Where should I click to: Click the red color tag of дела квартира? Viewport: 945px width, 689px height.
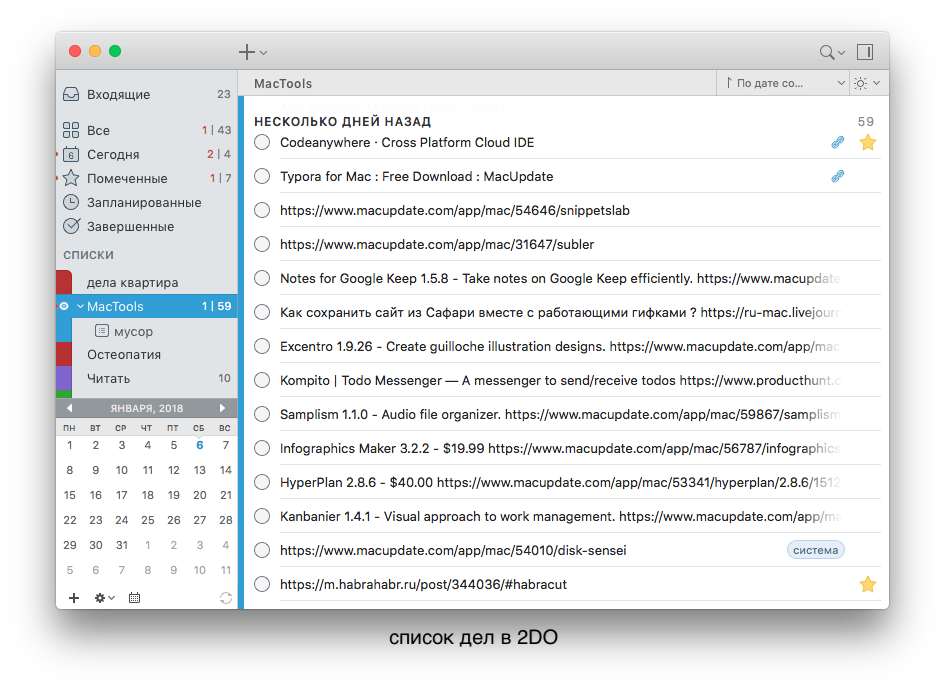(64, 282)
